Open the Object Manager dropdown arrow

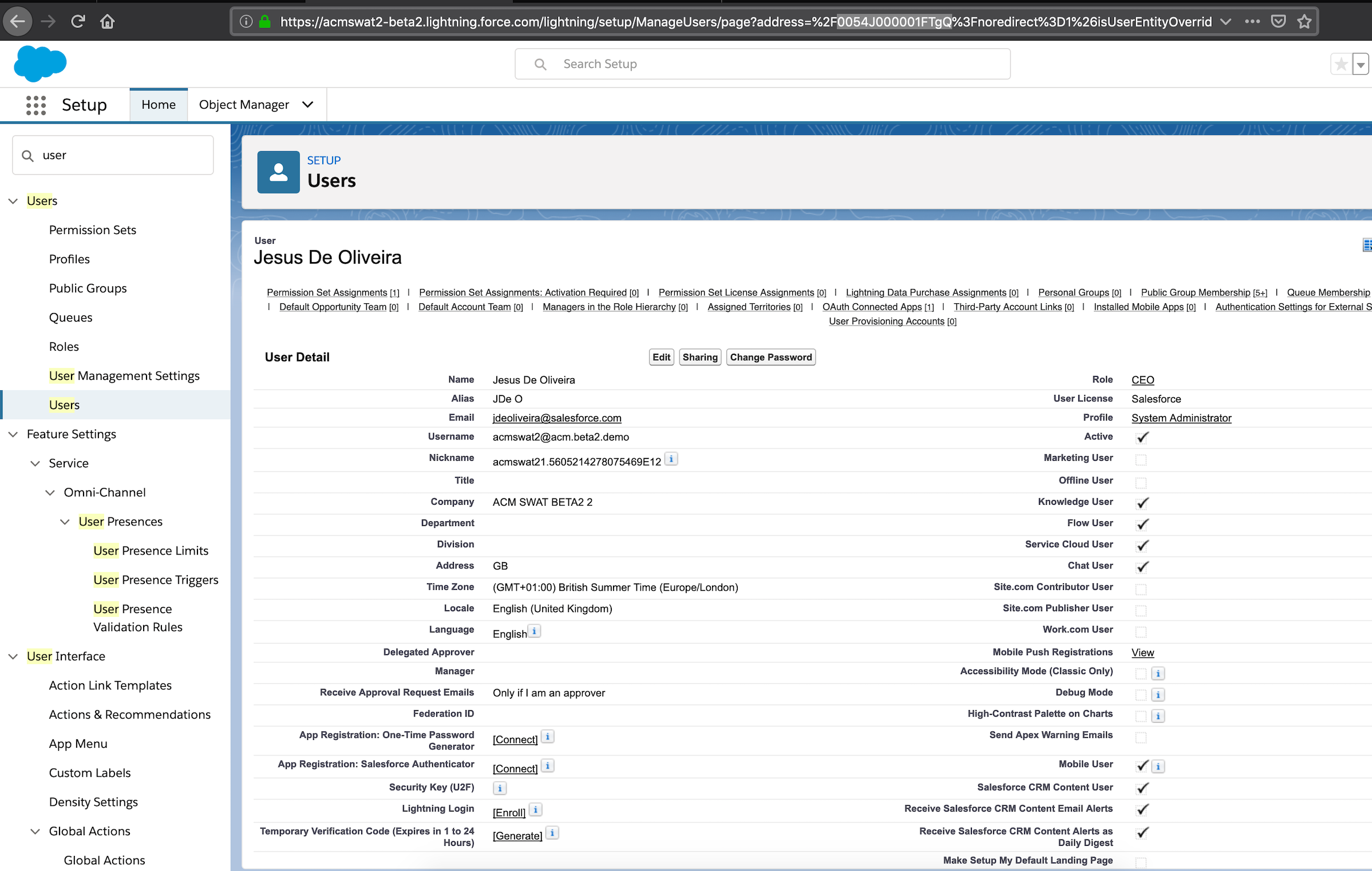(x=308, y=105)
